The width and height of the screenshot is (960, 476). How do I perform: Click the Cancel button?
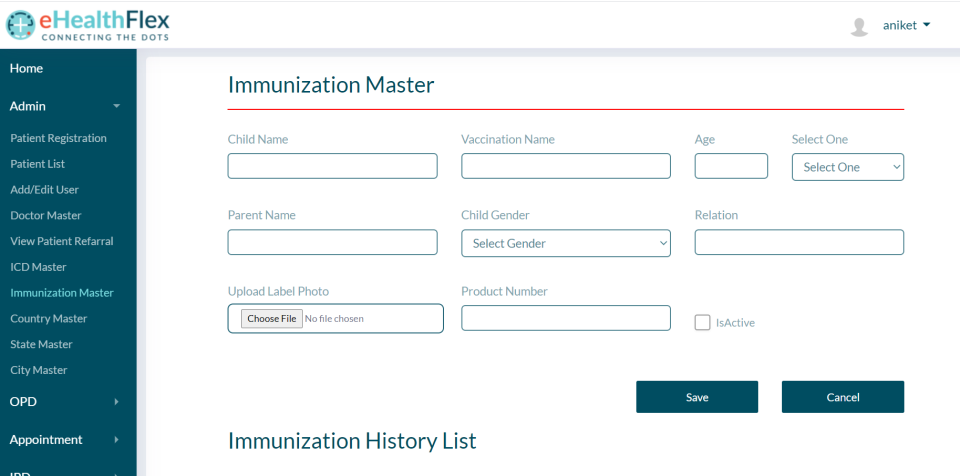842,397
